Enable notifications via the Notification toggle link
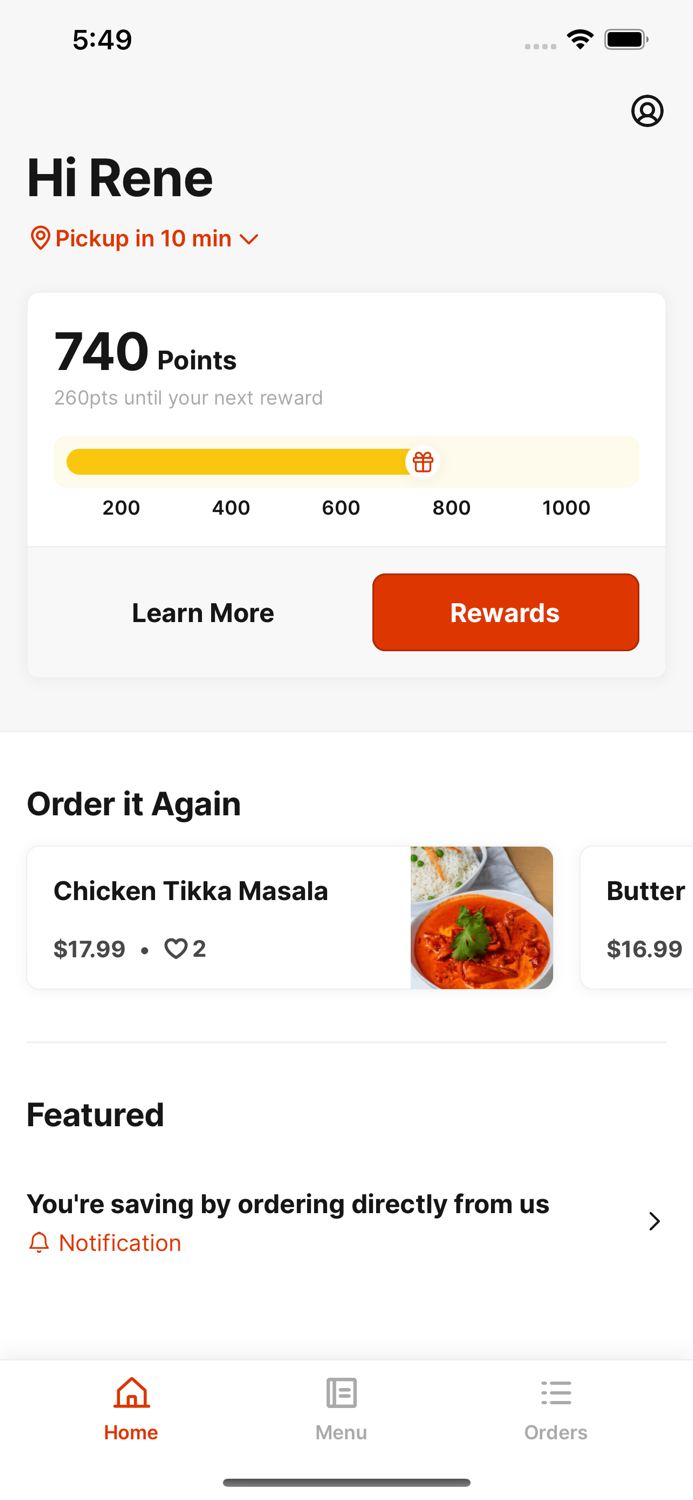 point(118,1242)
